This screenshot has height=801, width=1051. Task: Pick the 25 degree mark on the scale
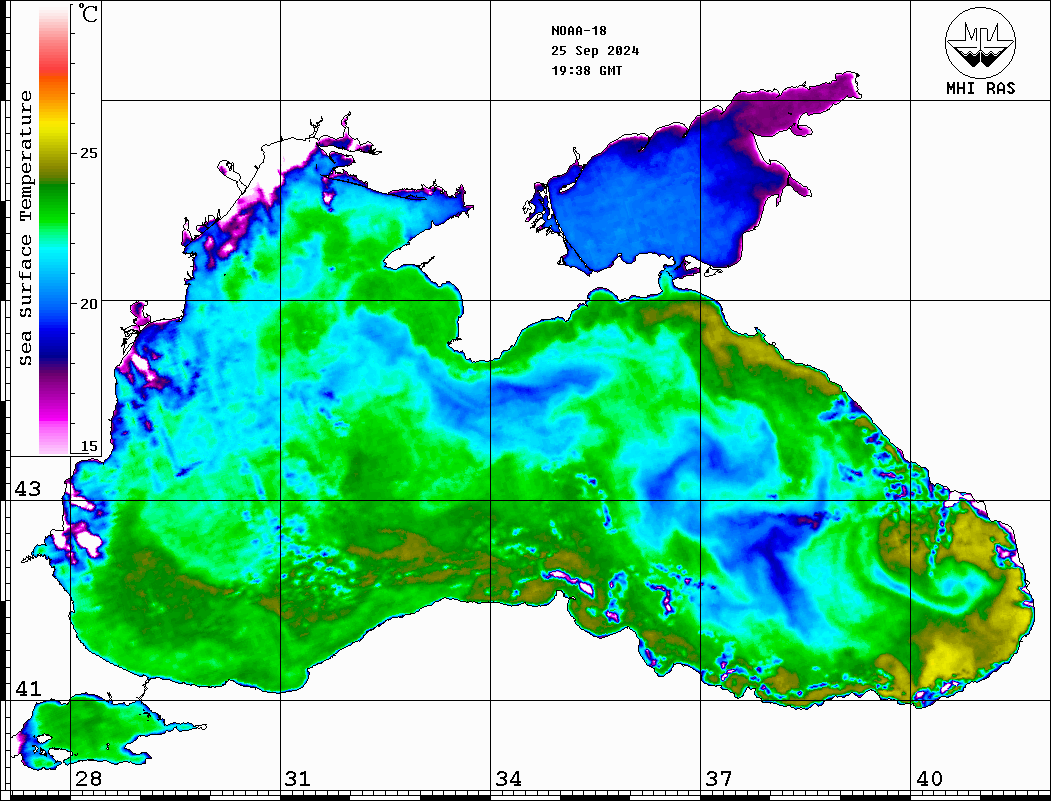coord(89,153)
